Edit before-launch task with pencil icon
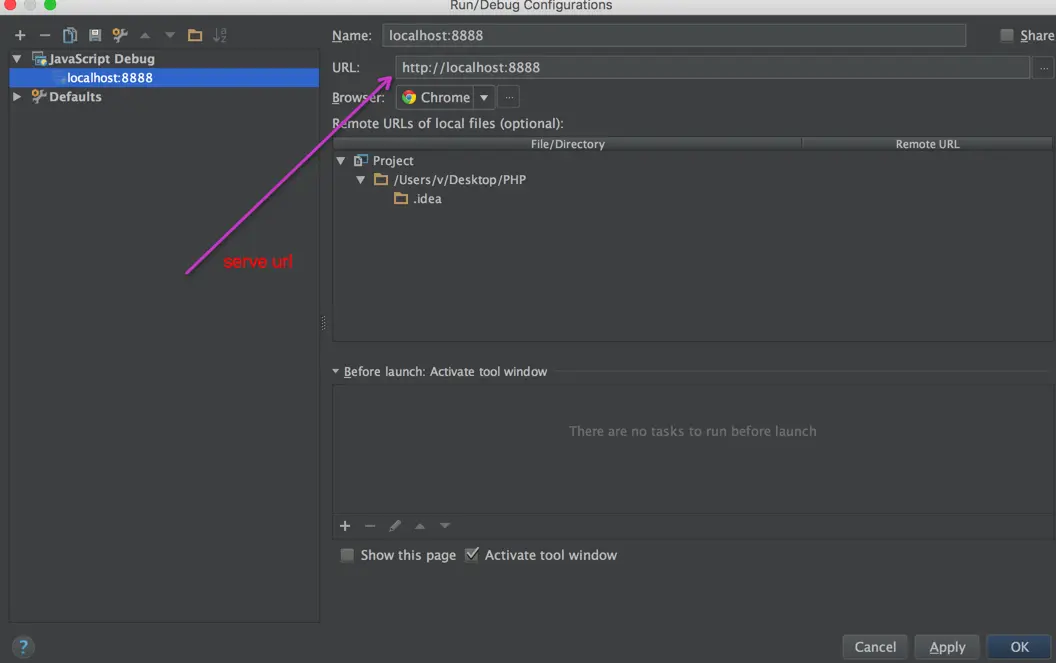This screenshot has width=1056, height=663. (x=395, y=526)
